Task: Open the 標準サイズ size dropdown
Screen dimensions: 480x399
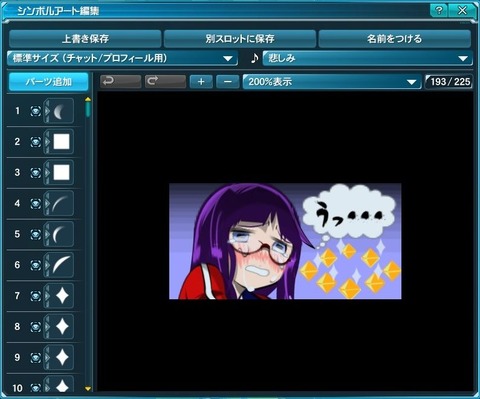Action: tap(122, 58)
